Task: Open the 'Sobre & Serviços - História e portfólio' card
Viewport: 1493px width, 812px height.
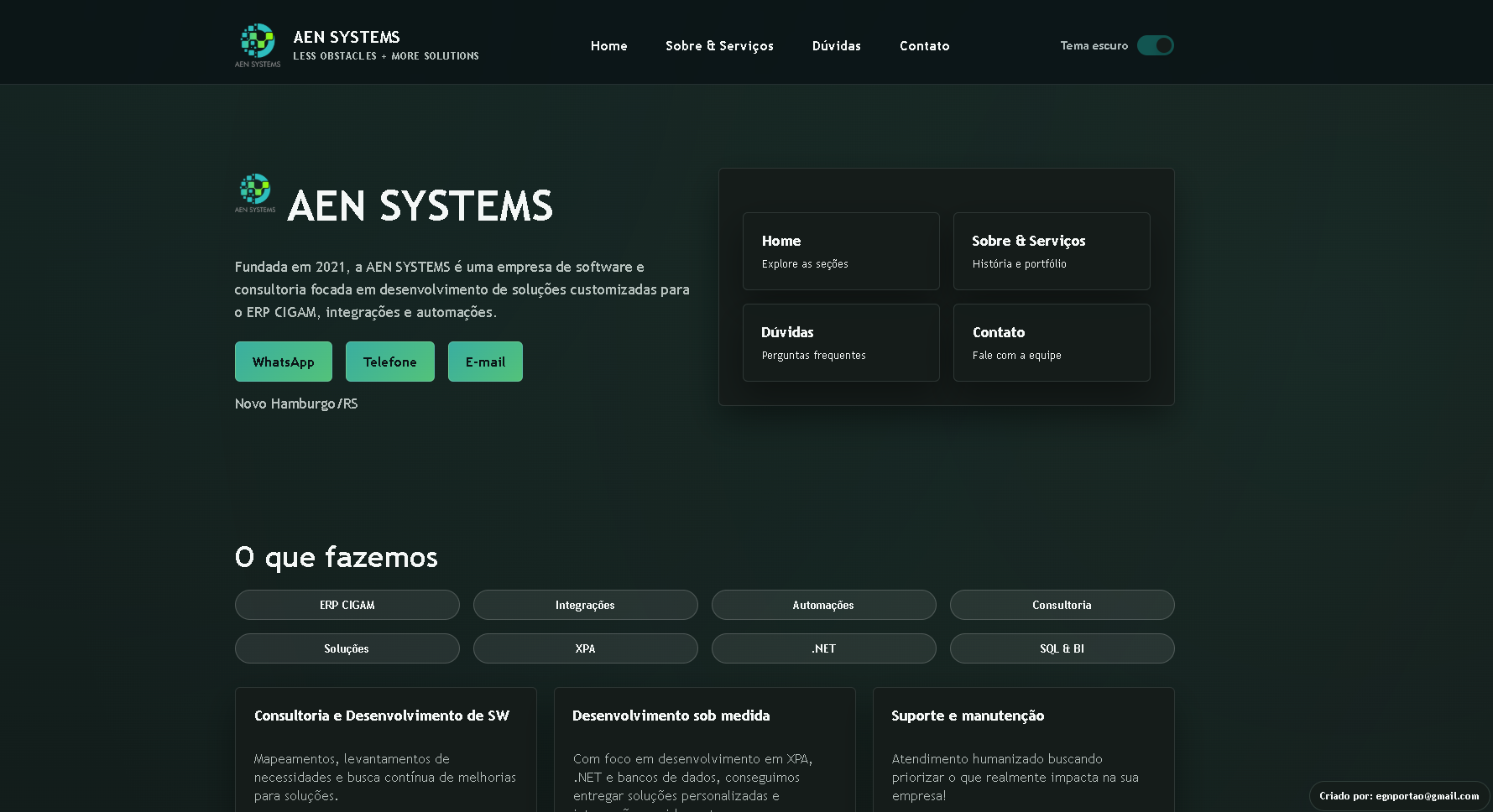Action: pos(1052,251)
